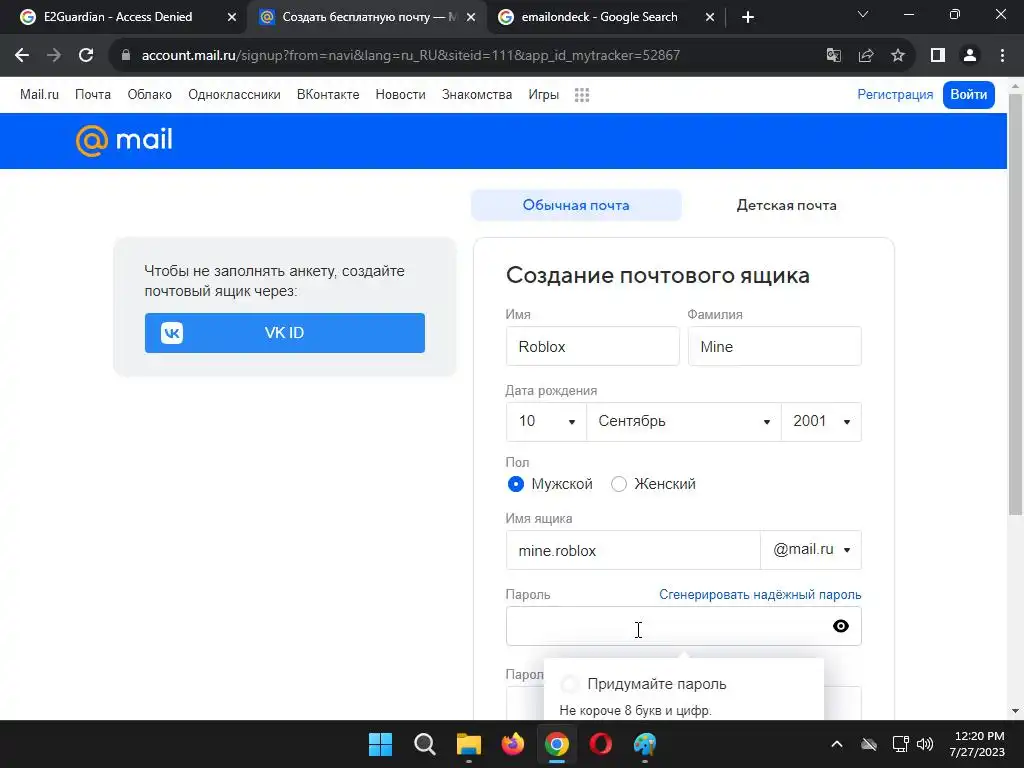The width and height of the screenshot is (1024, 768).
Task: Click the browser forward arrow
Action: (54, 56)
